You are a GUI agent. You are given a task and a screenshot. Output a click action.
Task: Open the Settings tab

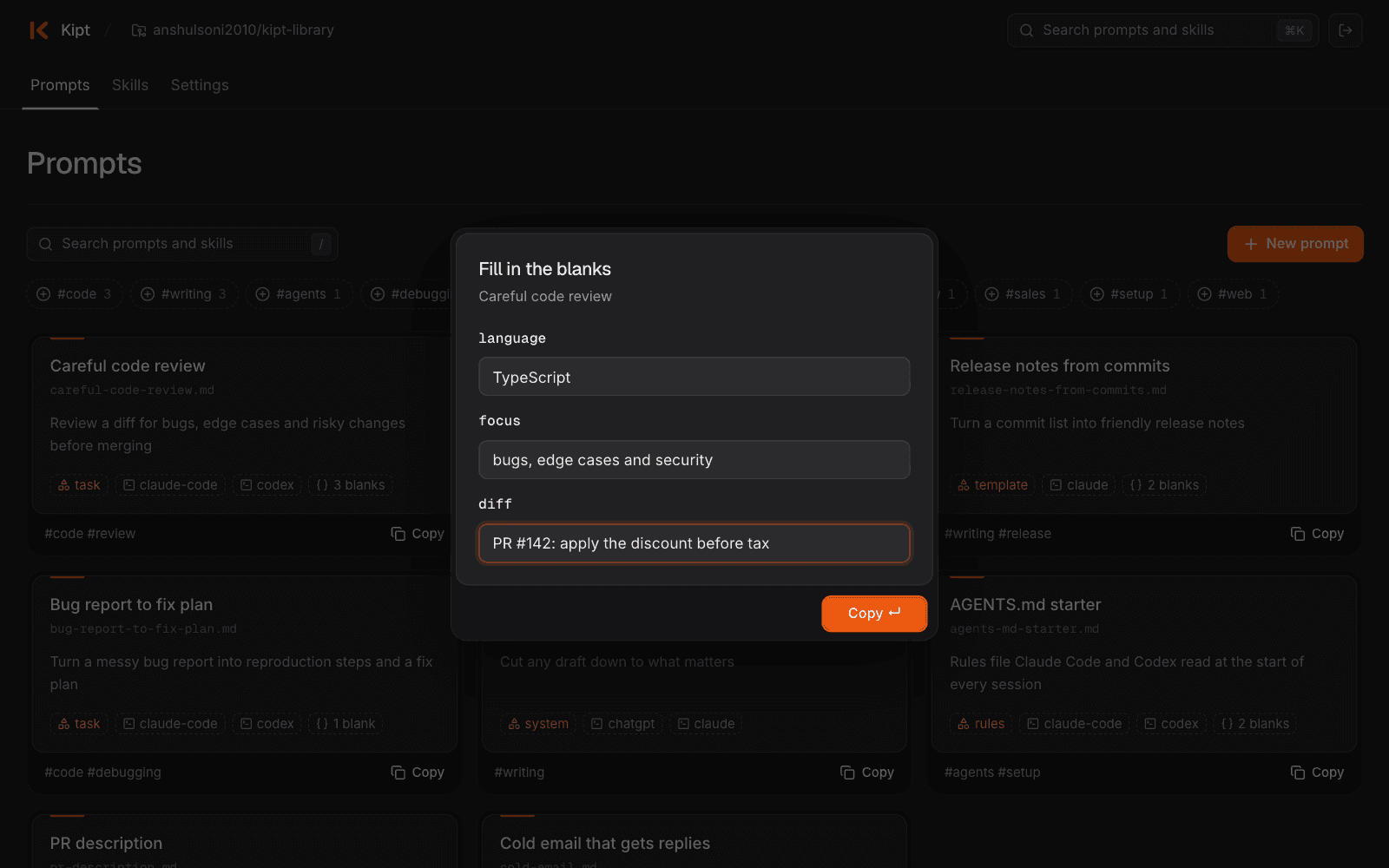200,85
